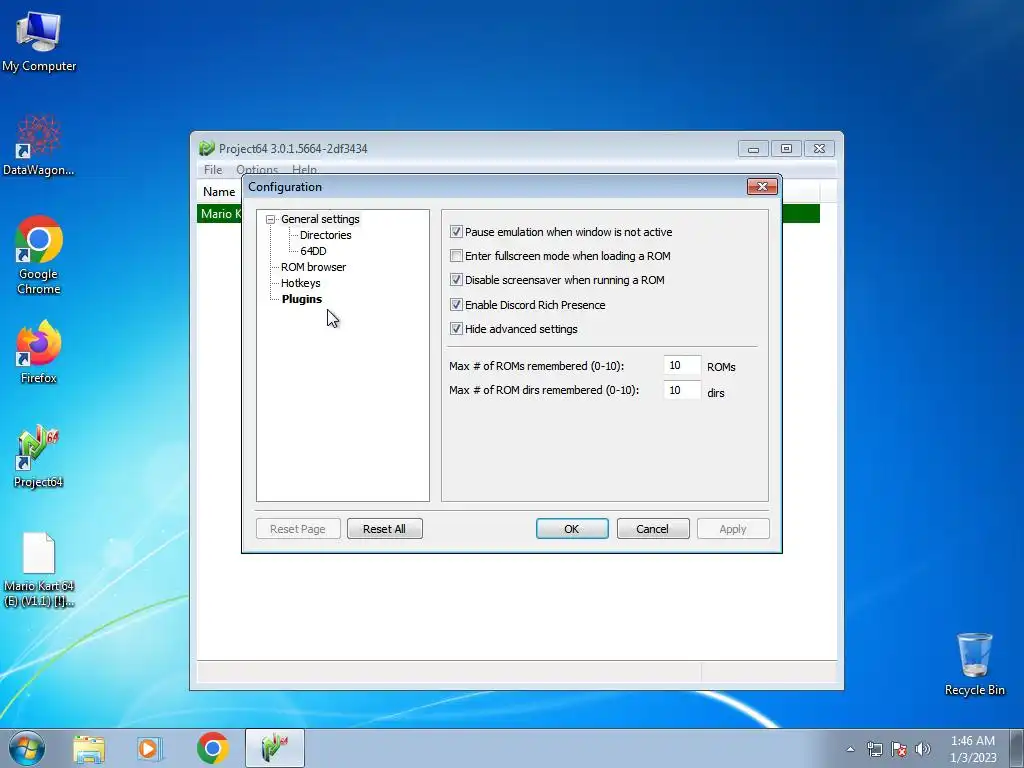
Task: Select the Mario Kart 64 ROM file on desktop
Action: (39, 569)
